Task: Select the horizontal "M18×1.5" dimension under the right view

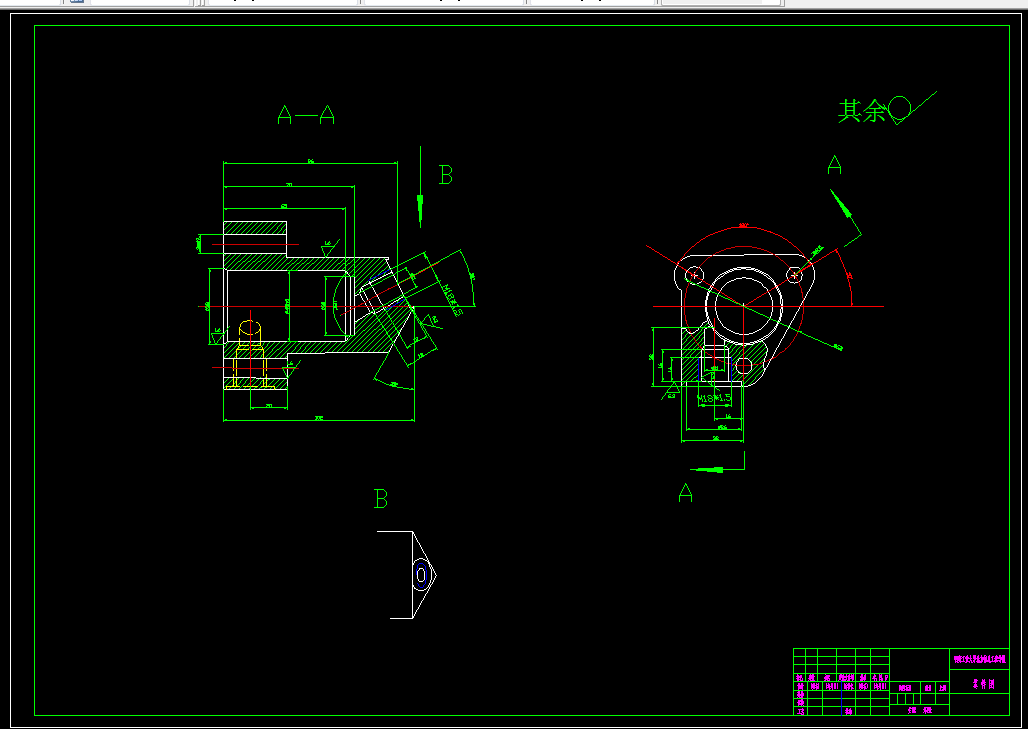Action: (x=714, y=398)
